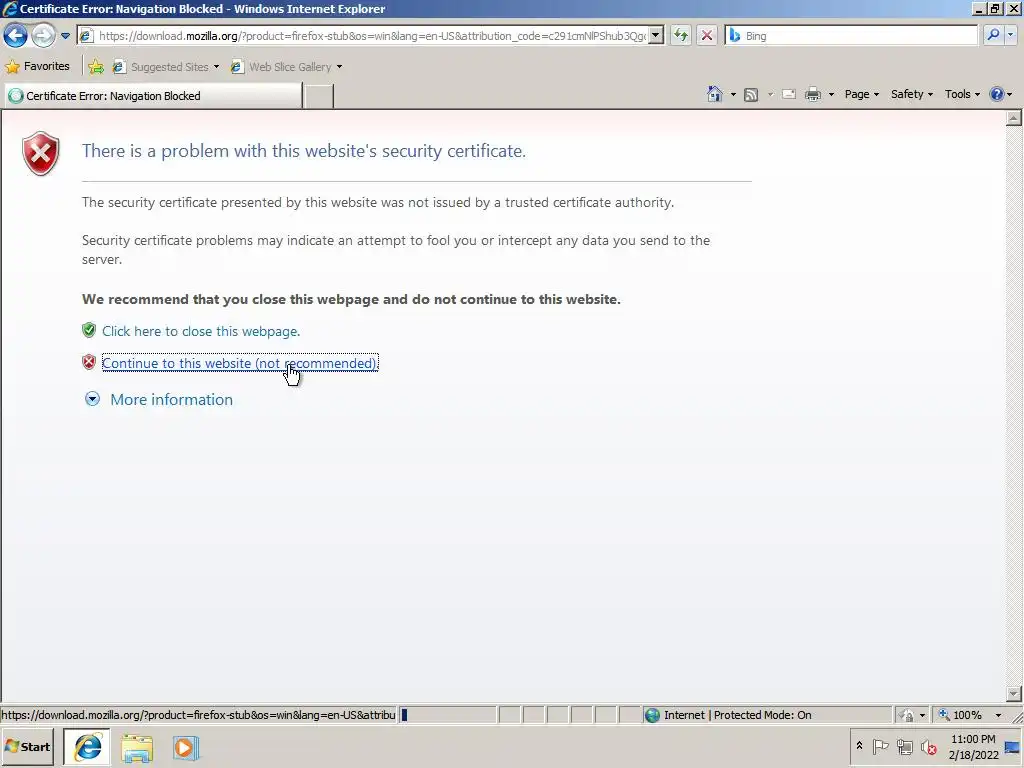Click the search magnifier button
Screen dimensions: 1024x768
993,35
